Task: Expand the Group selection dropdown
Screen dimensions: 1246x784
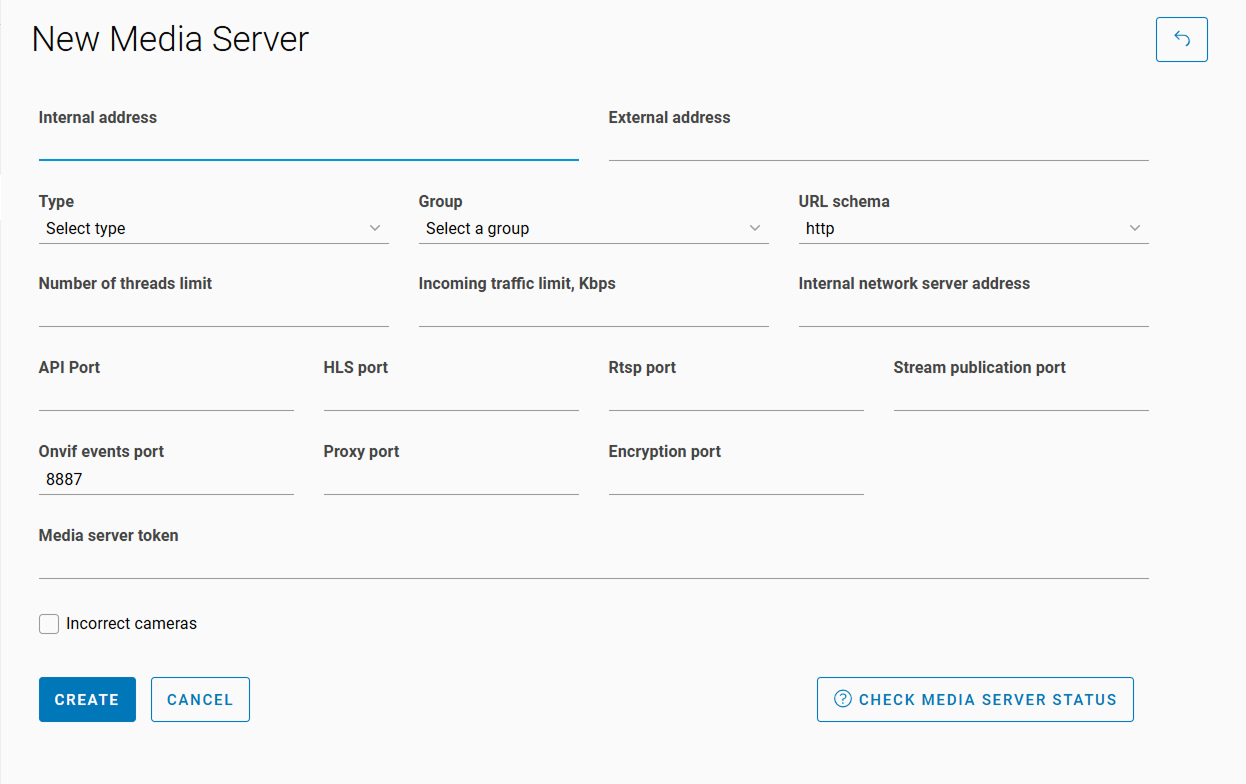Action: [593, 229]
